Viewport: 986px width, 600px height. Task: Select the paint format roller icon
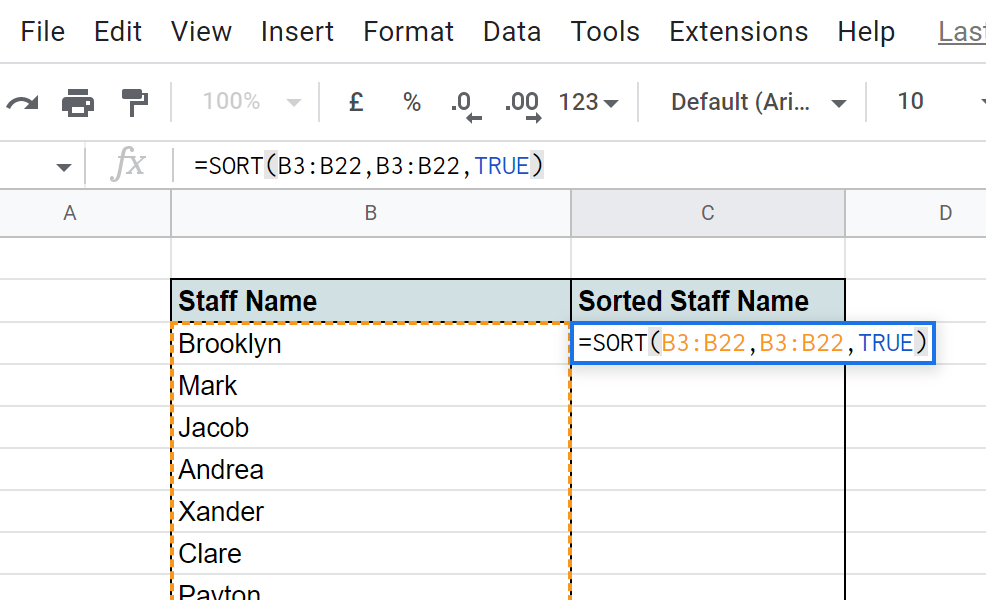tap(134, 102)
